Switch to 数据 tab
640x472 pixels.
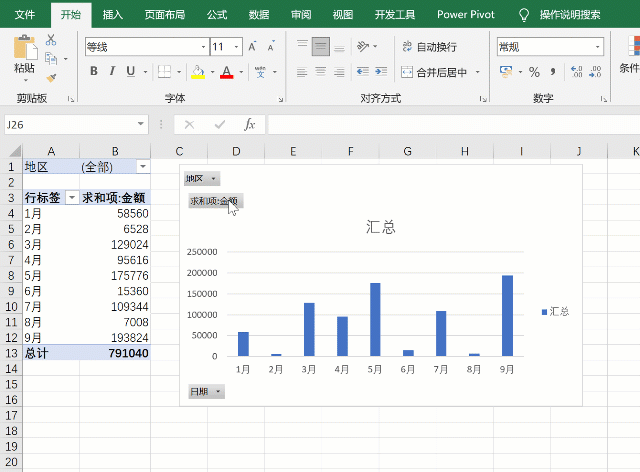click(259, 15)
